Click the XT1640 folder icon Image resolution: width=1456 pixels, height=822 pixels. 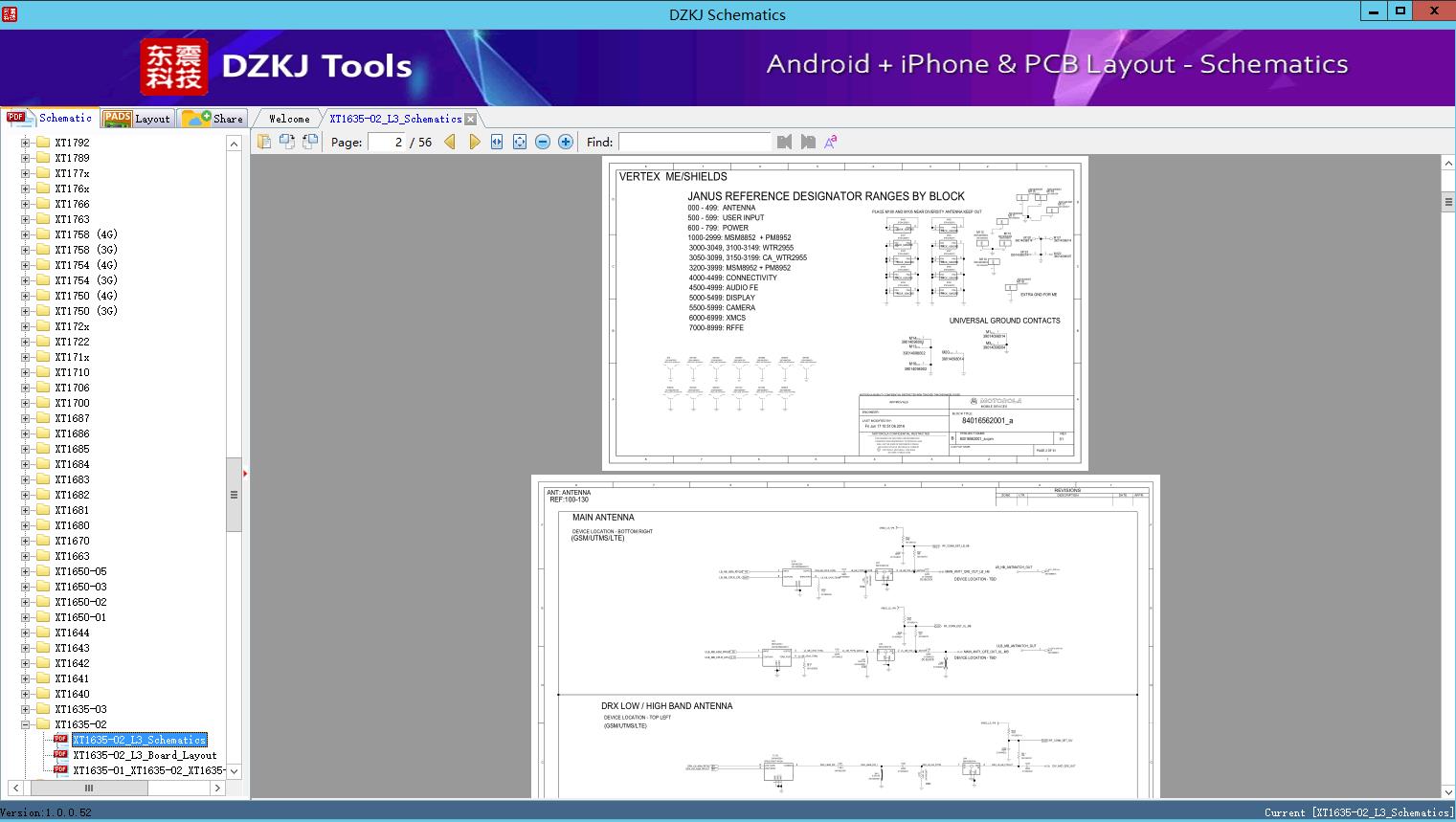[43, 694]
